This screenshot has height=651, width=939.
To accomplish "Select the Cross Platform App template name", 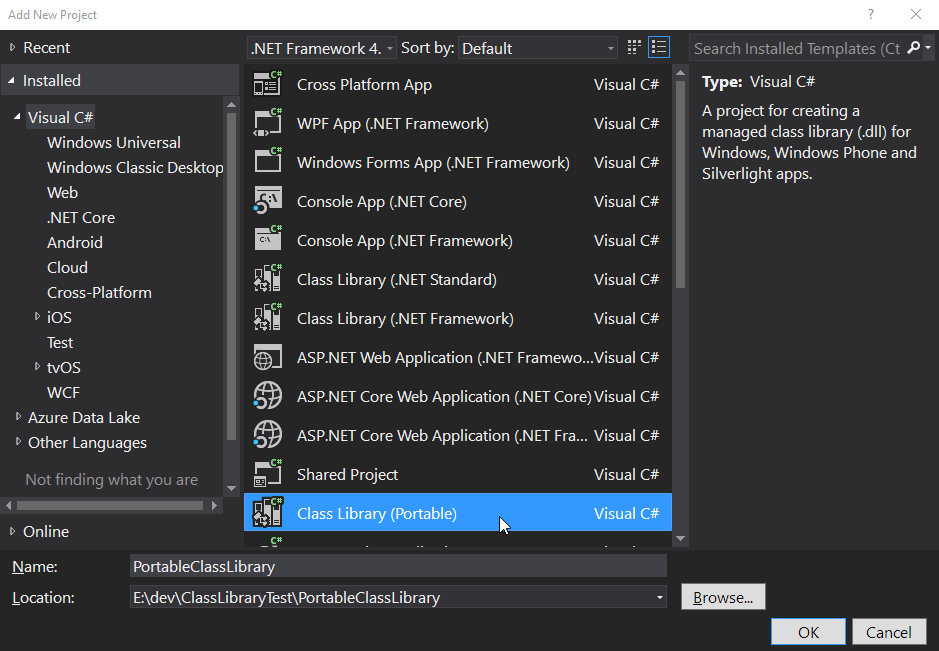I will (x=364, y=84).
